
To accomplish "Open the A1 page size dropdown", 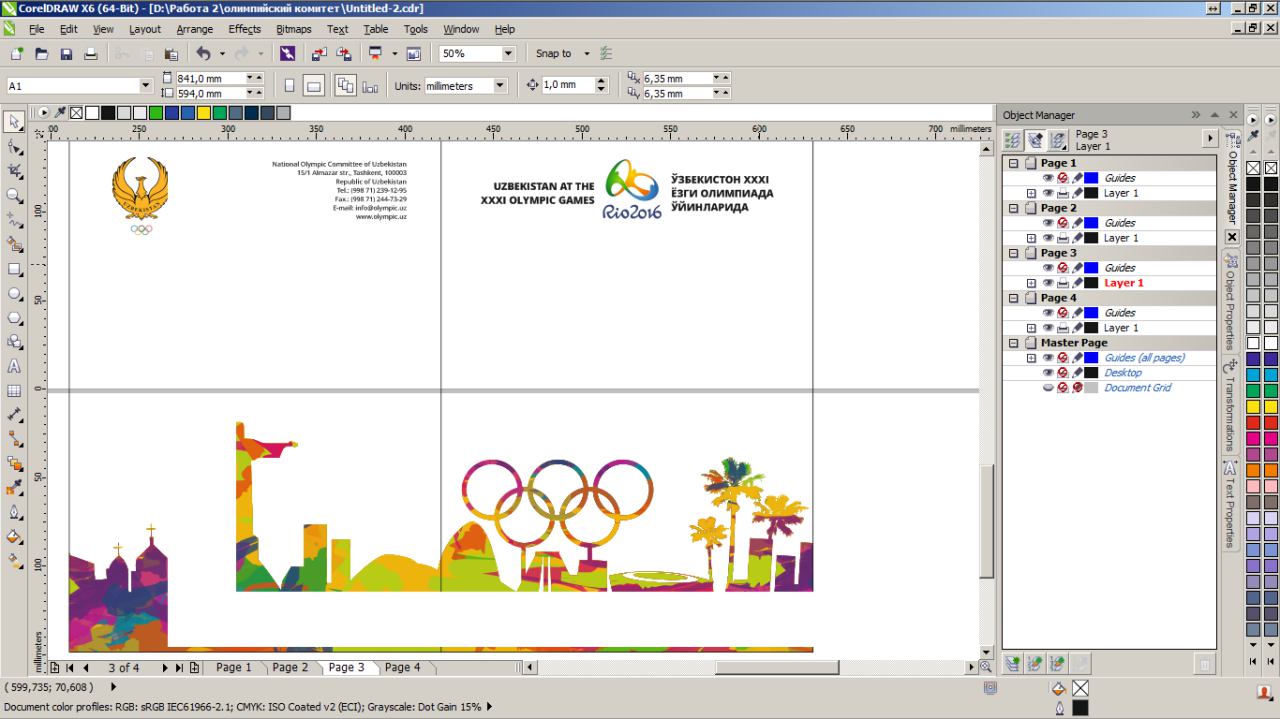I will 146,86.
